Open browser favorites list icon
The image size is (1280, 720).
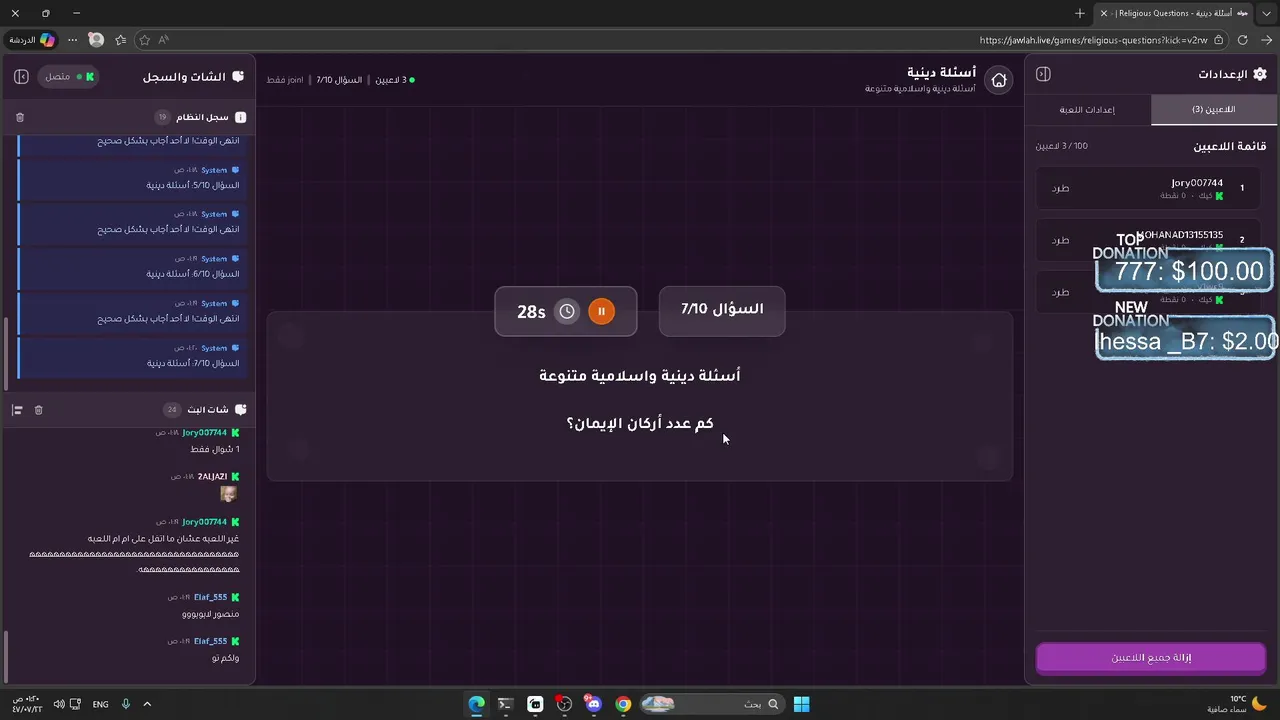pos(121,40)
